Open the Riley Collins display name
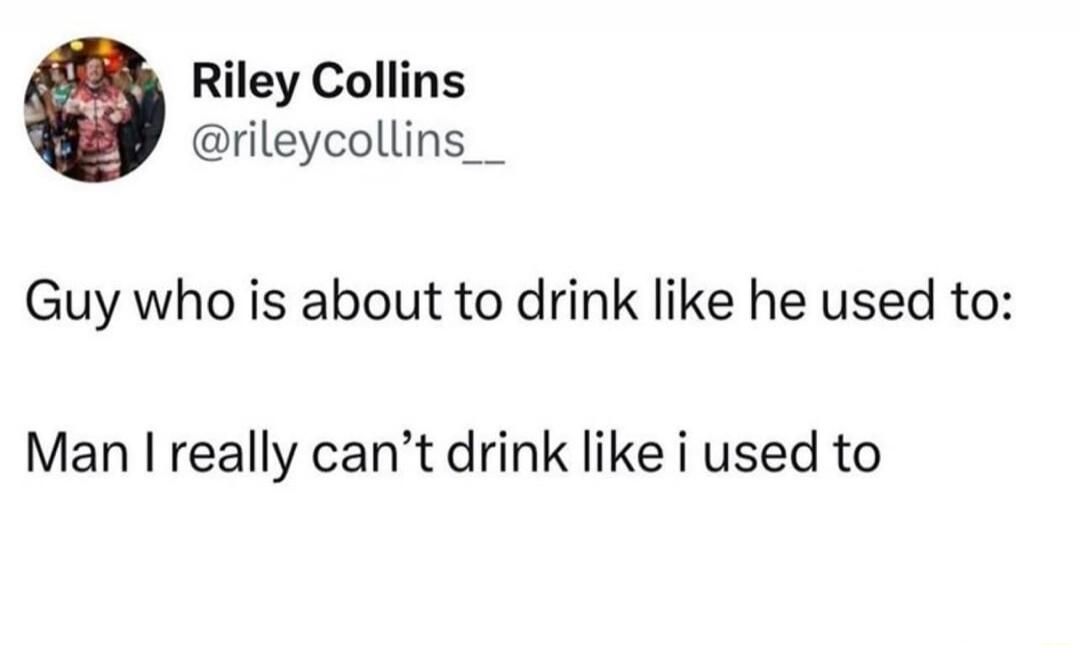 pyautogui.click(x=328, y=82)
